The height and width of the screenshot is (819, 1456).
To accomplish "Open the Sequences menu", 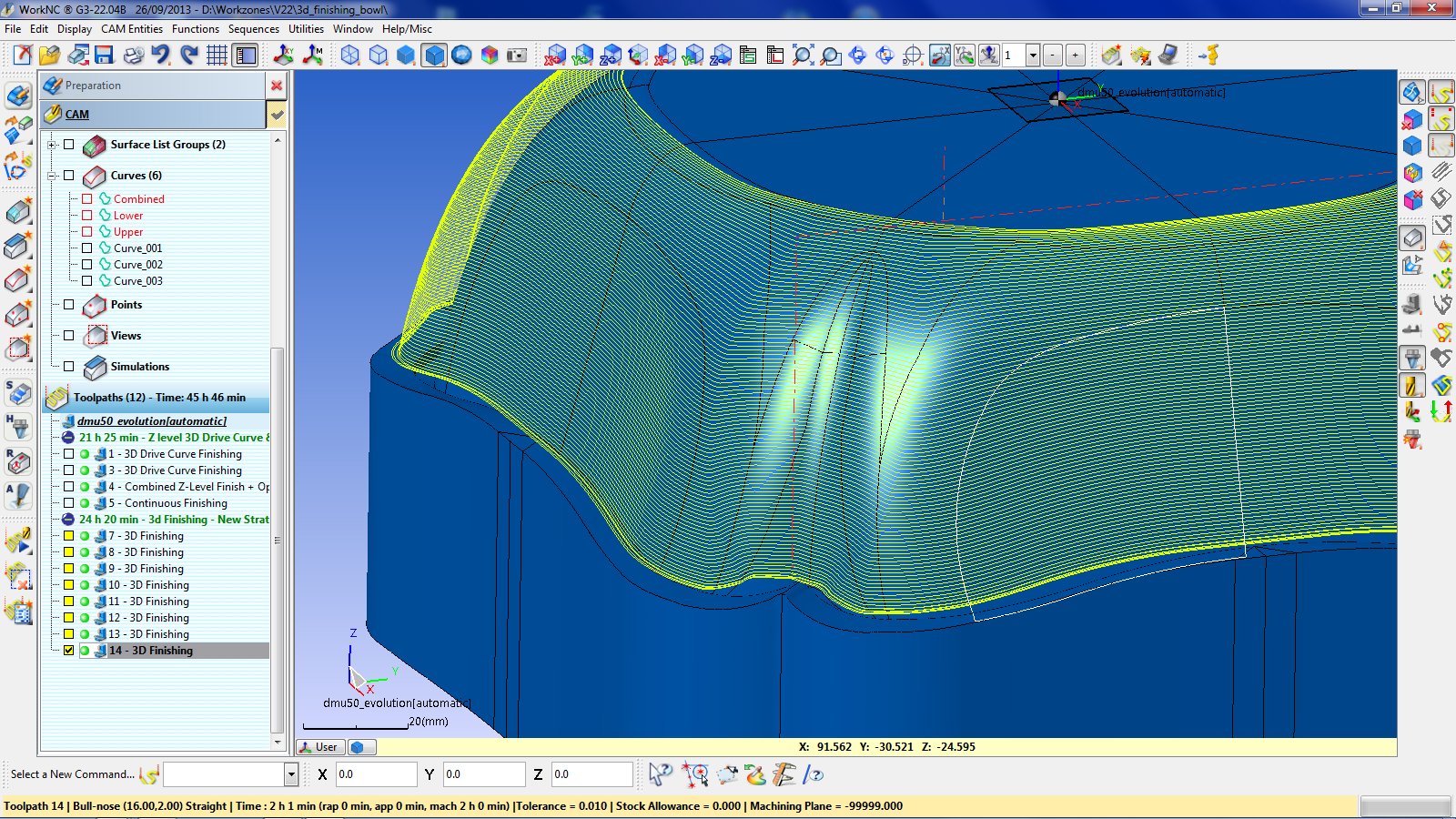I will coord(253,29).
